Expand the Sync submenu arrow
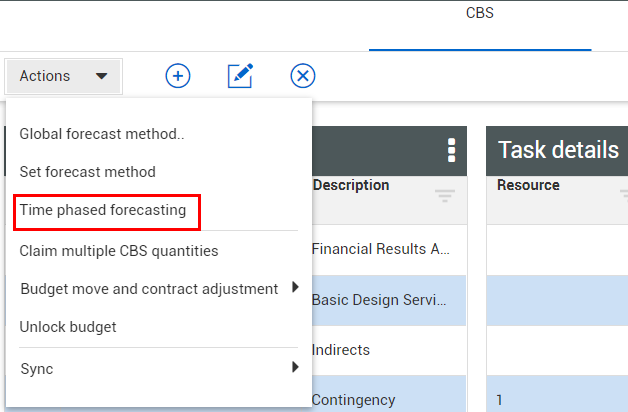This screenshot has height=412, width=628. (x=295, y=368)
